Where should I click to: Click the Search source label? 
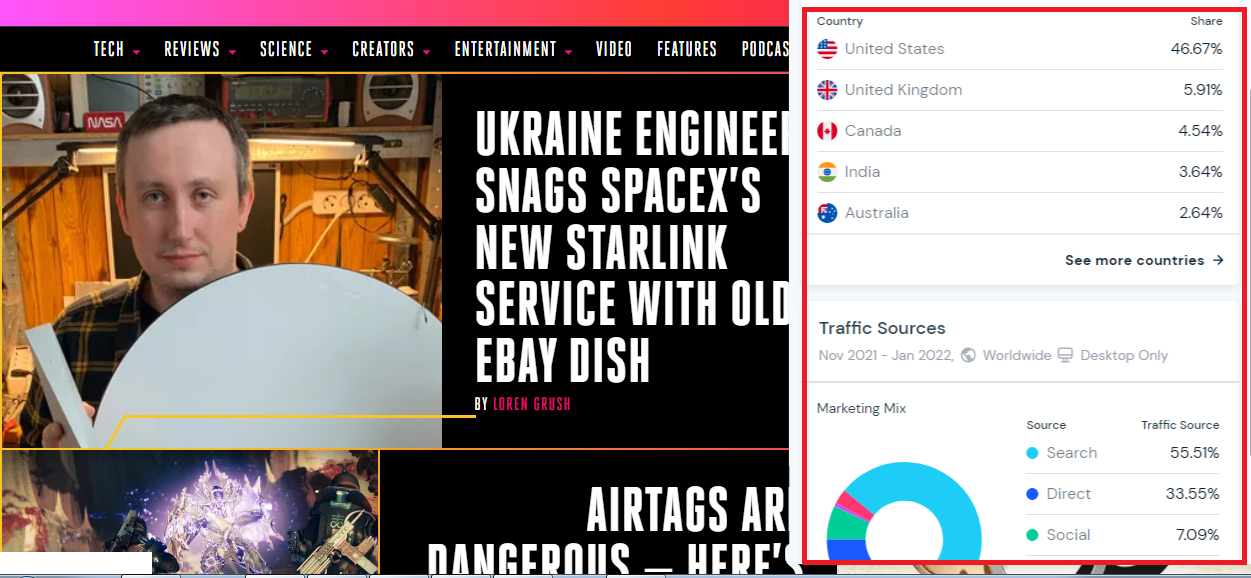[x=1072, y=453]
